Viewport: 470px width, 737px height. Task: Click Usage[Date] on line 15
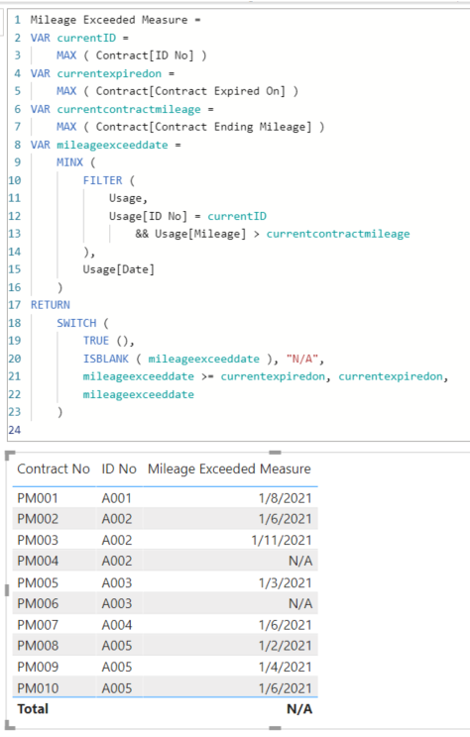[x=118, y=269]
